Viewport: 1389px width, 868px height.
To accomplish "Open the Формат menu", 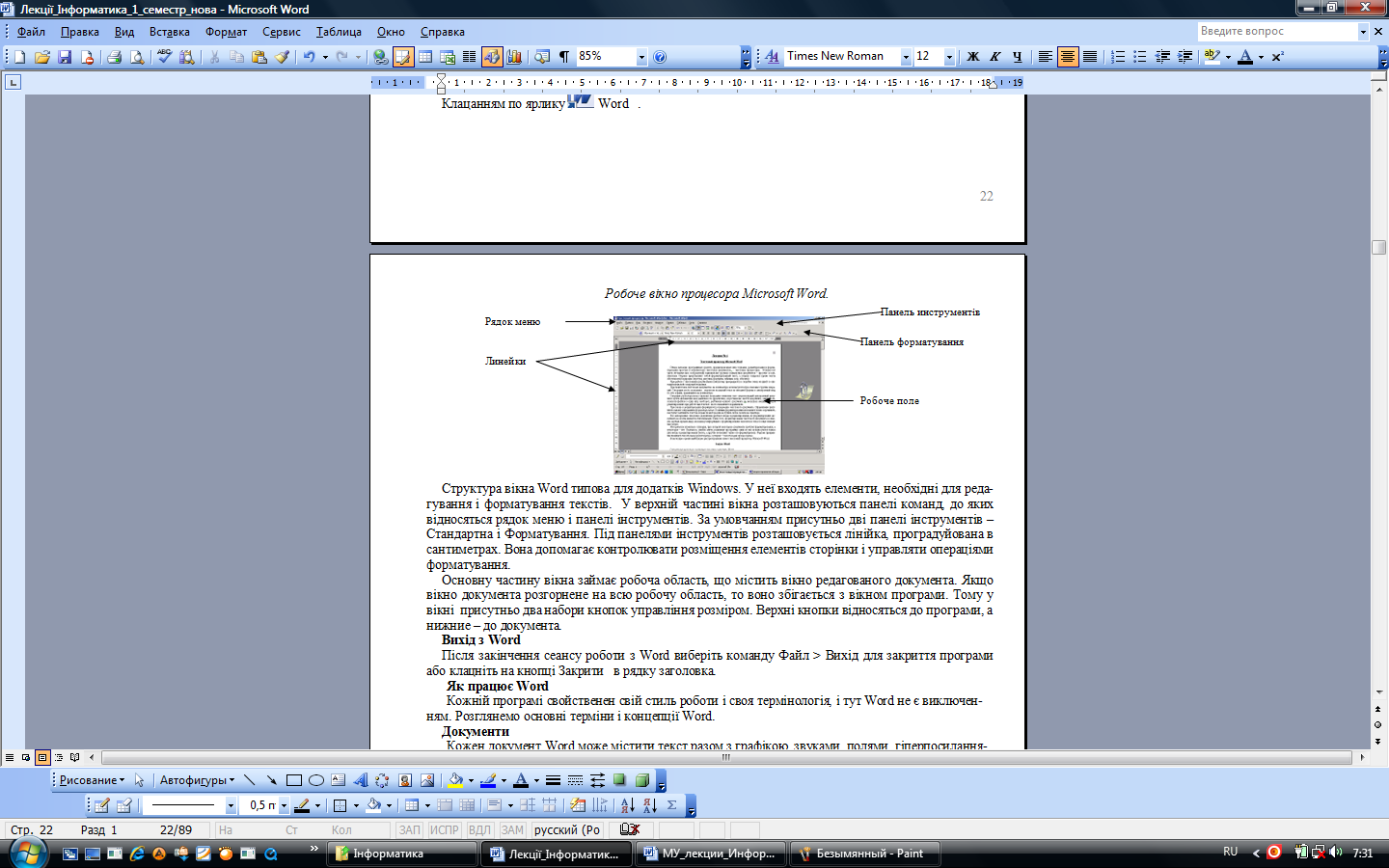I will tap(226, 32).
